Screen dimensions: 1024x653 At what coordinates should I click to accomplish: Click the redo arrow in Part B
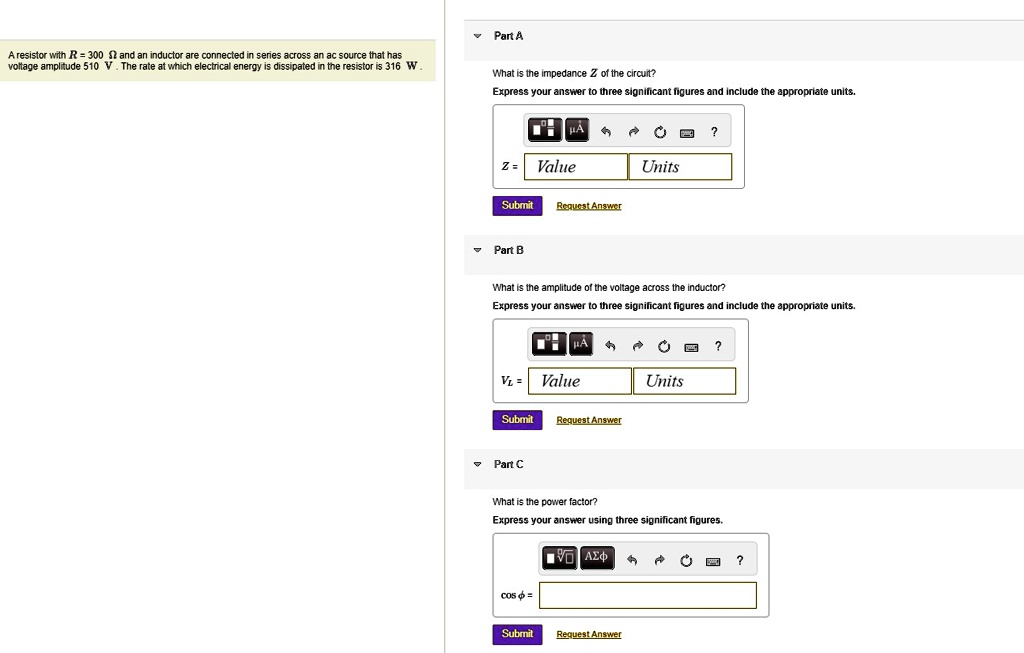[636, 346]
